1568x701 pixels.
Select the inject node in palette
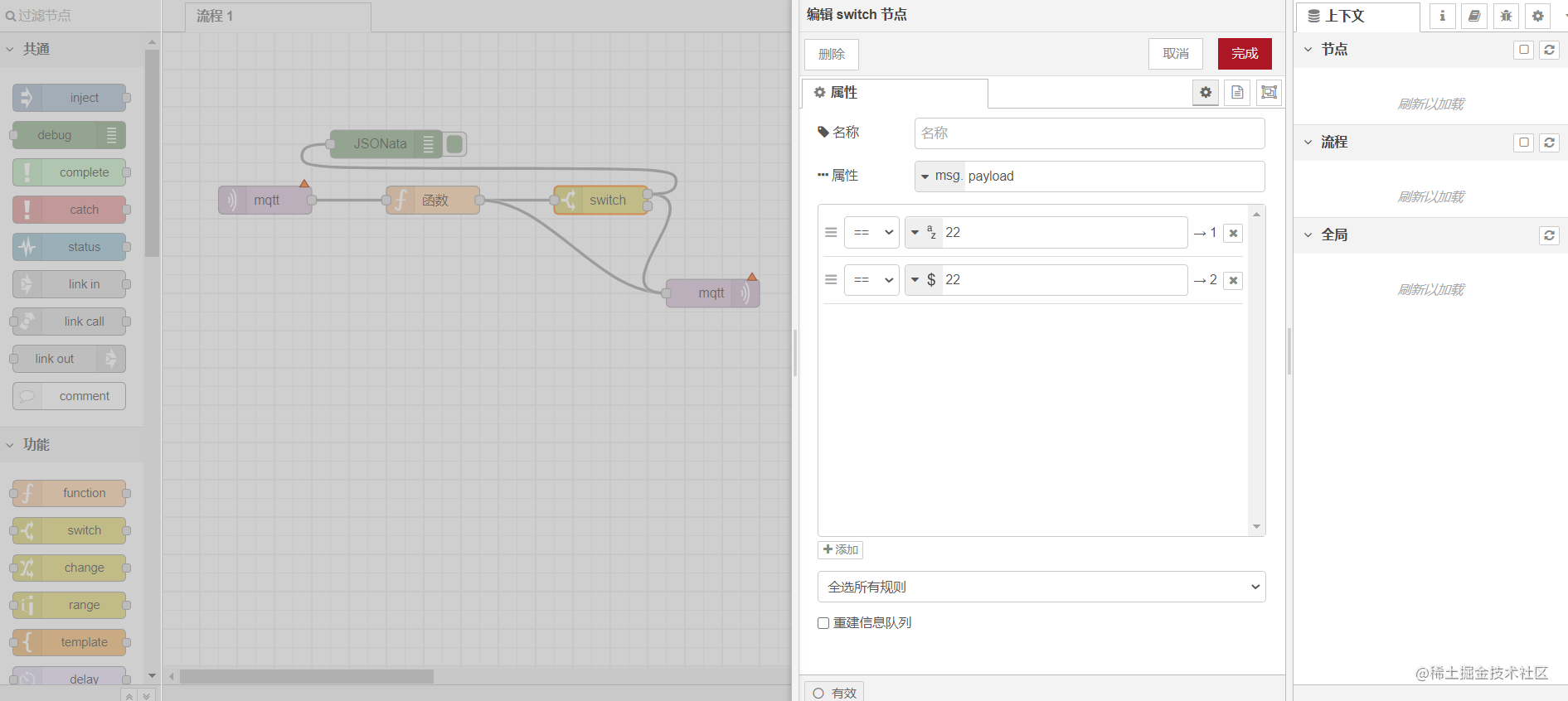[x=70, y=98]
